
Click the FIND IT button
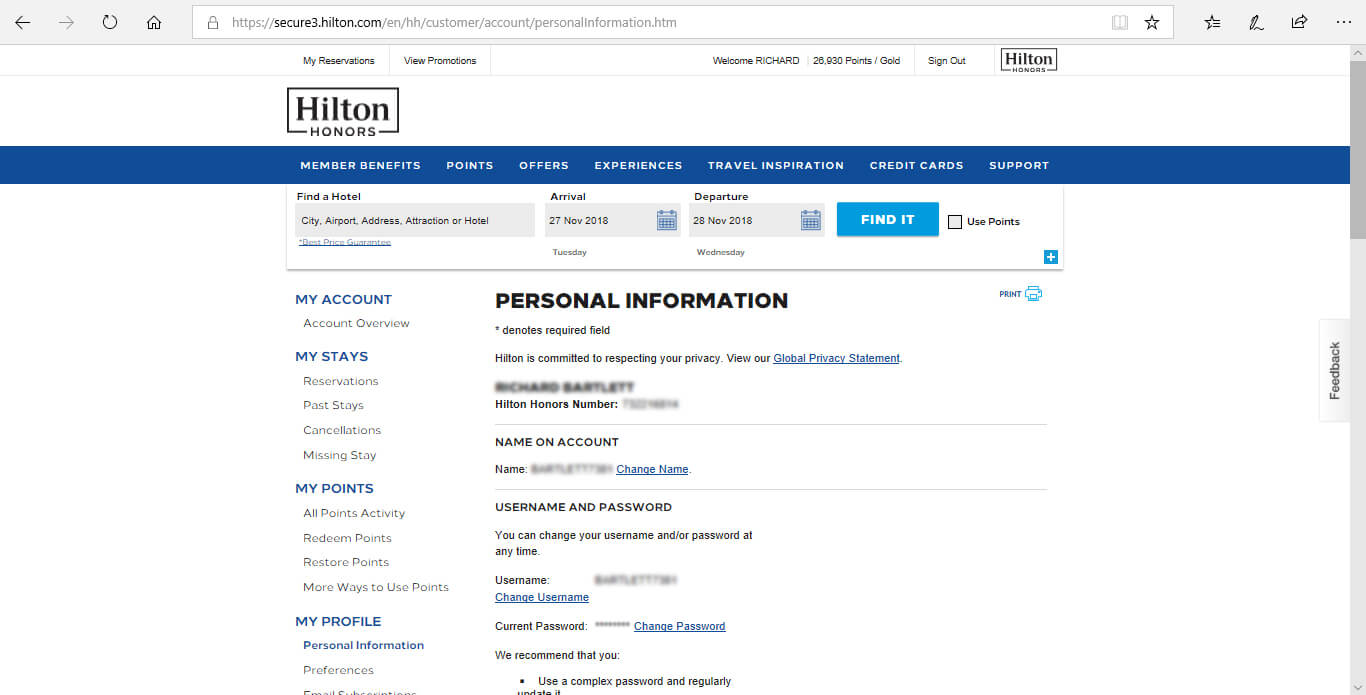coord(888,220)
